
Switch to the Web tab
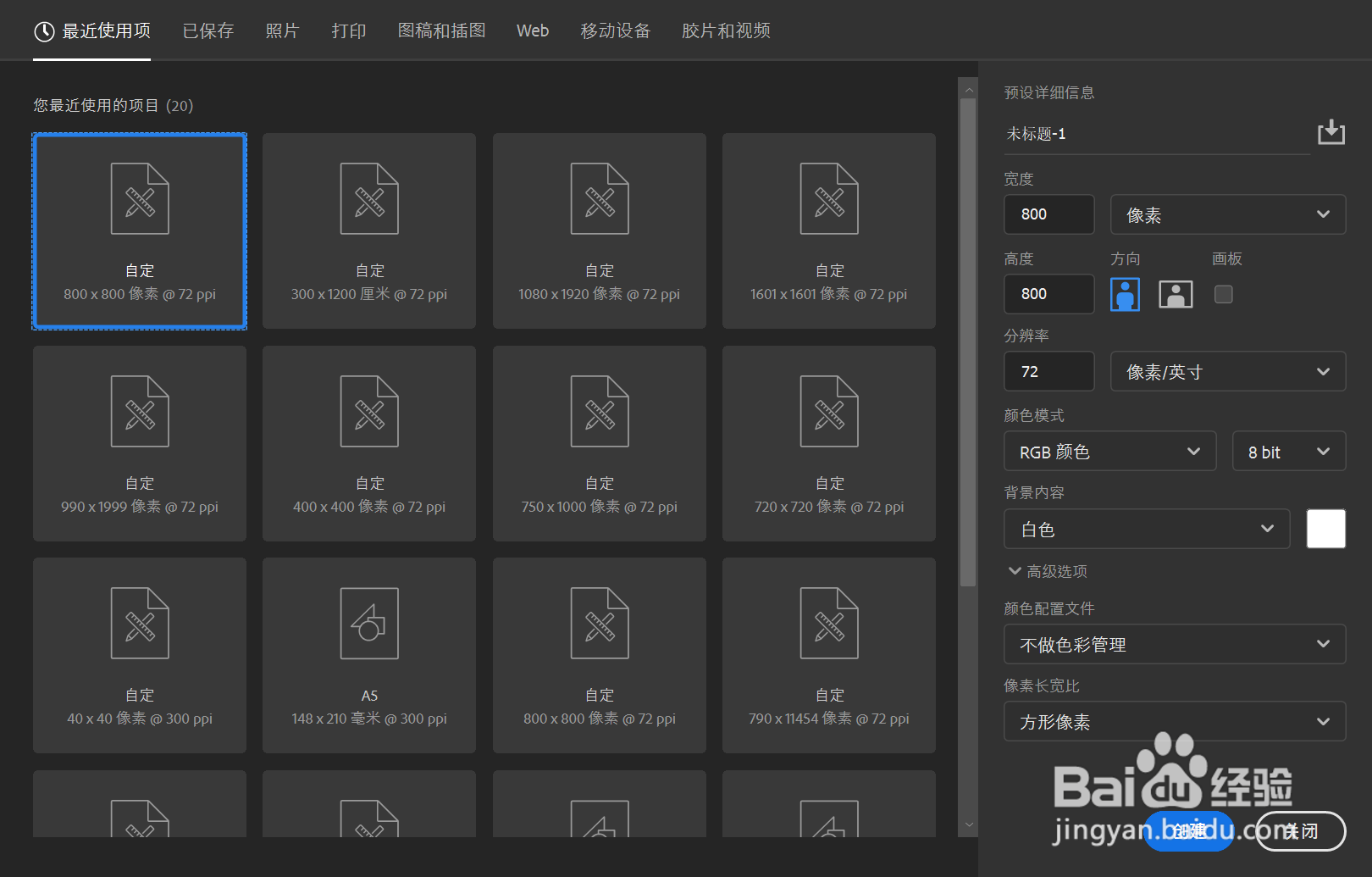(533, 31)
